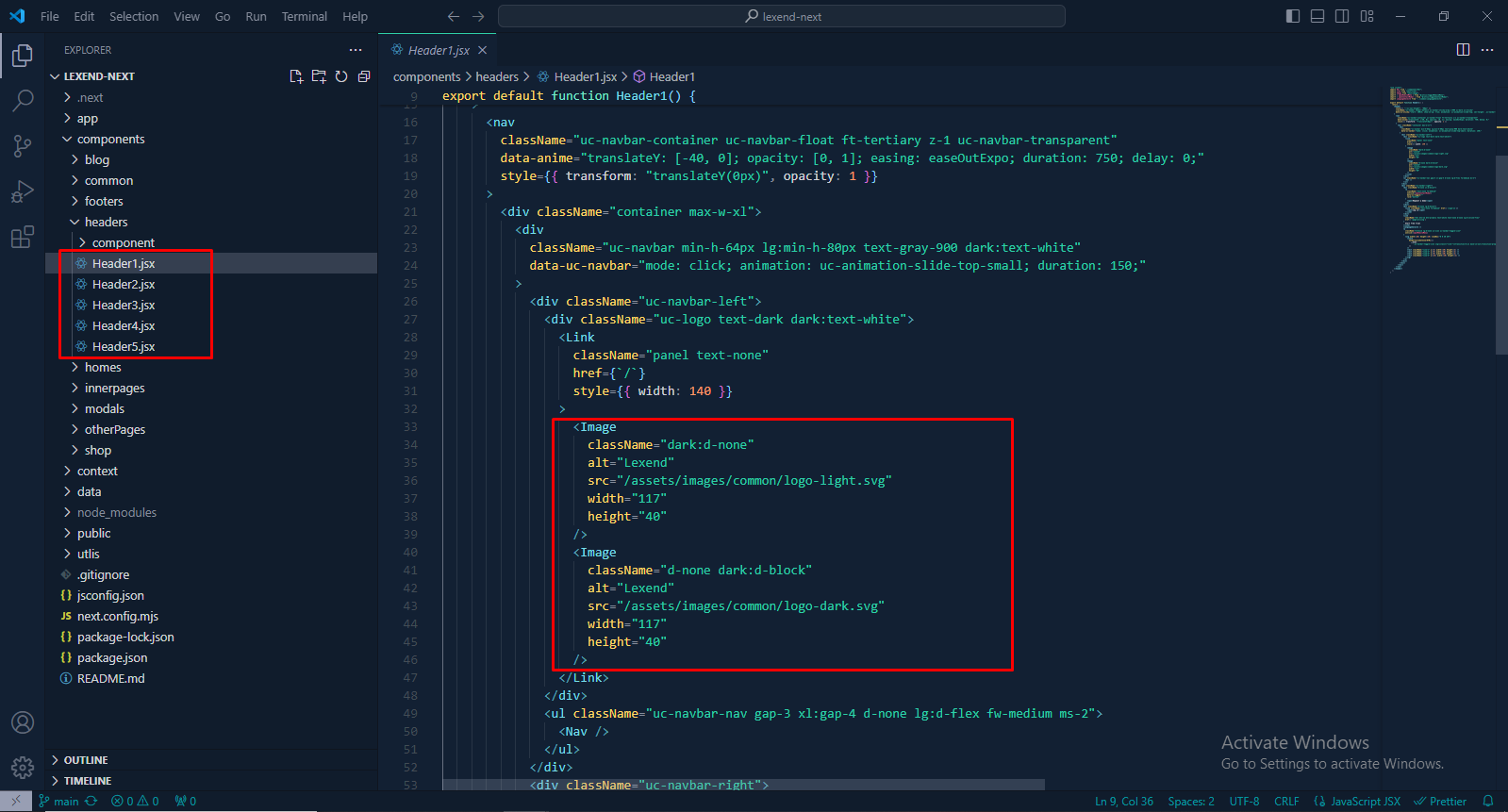Synchronize changes in status bar

coord(91,801)
